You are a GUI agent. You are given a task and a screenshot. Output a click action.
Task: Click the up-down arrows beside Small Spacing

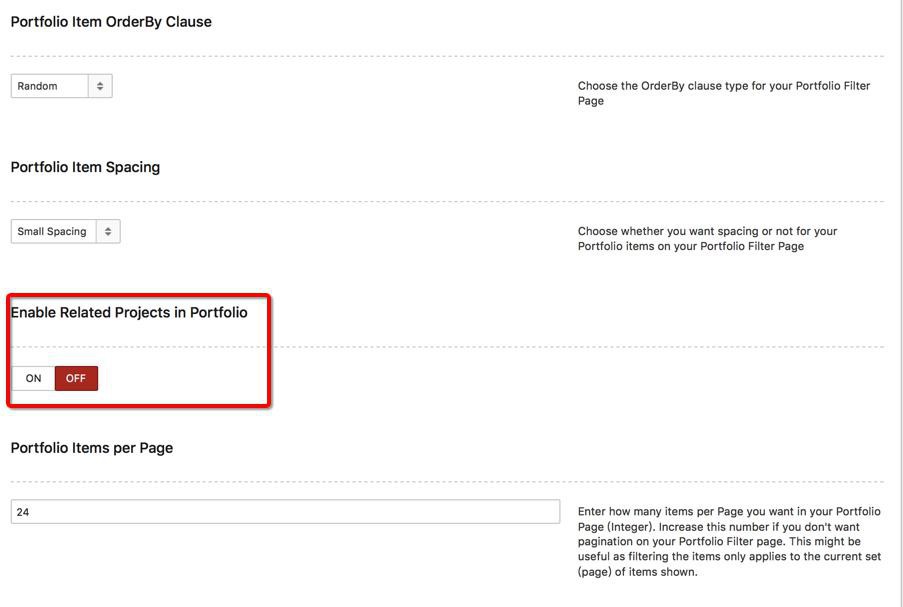point(108,232)
